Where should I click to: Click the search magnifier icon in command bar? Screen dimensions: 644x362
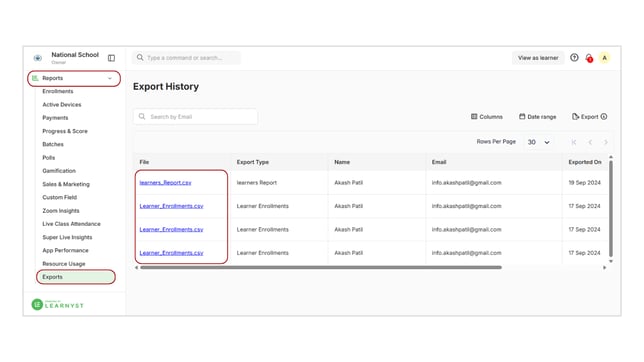click(x=140, y=58)
